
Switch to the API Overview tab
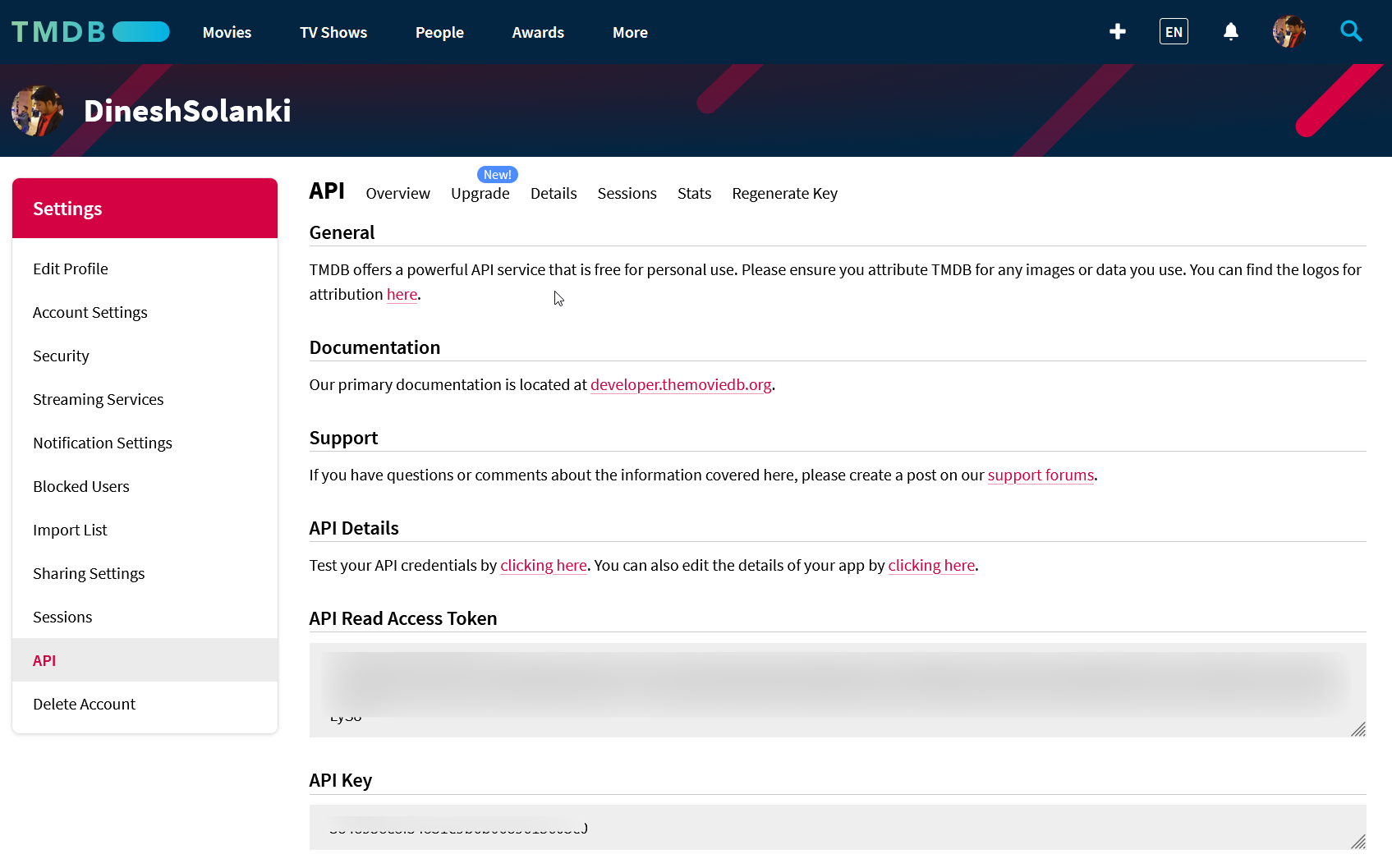[398, 193]
